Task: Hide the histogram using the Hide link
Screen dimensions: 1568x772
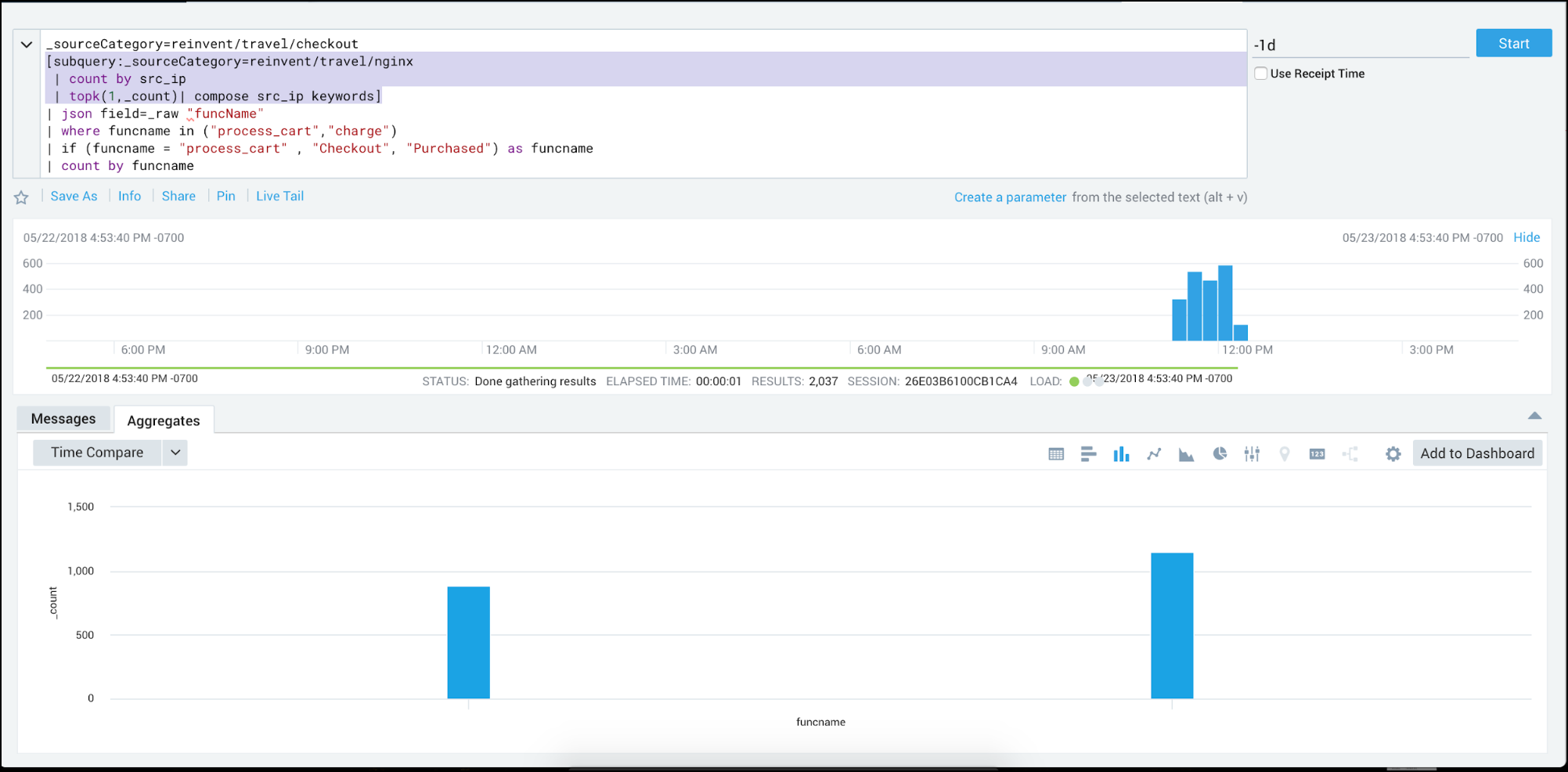Action: (x=1526, y=237)
